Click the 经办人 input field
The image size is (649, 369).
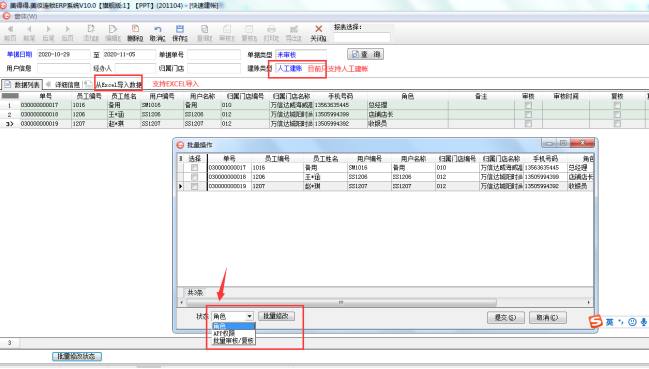135,68
